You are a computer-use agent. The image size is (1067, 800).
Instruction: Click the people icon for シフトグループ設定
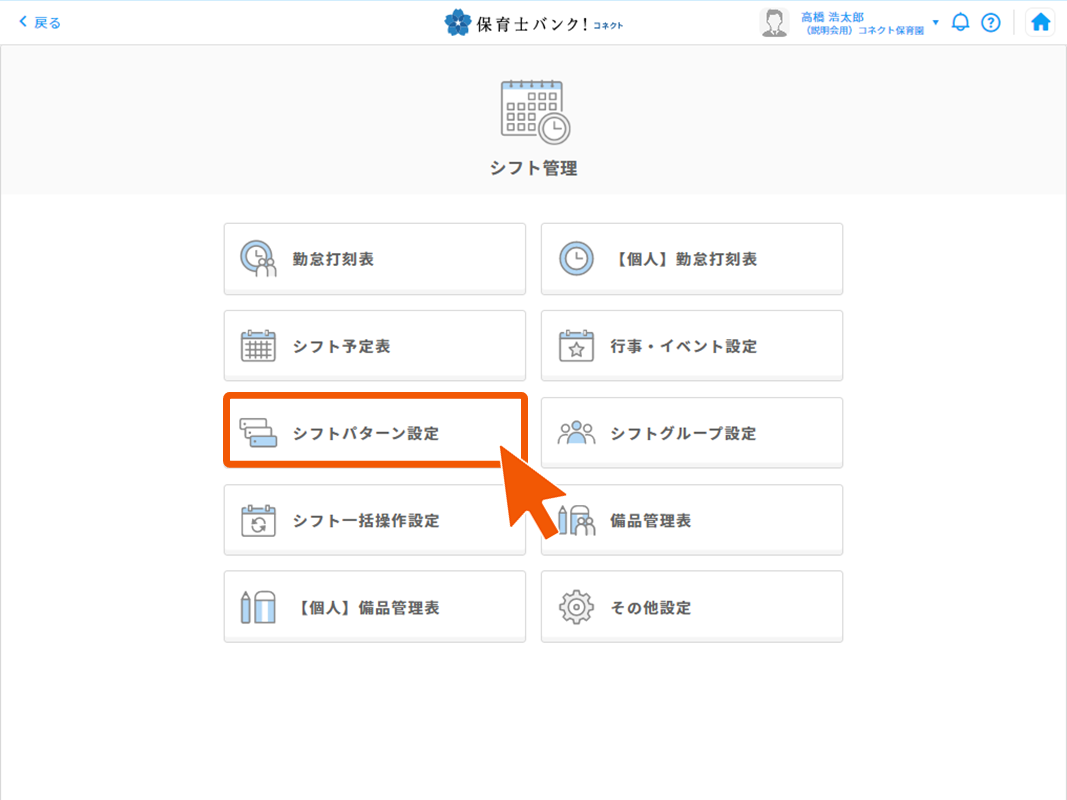(576, 433)
